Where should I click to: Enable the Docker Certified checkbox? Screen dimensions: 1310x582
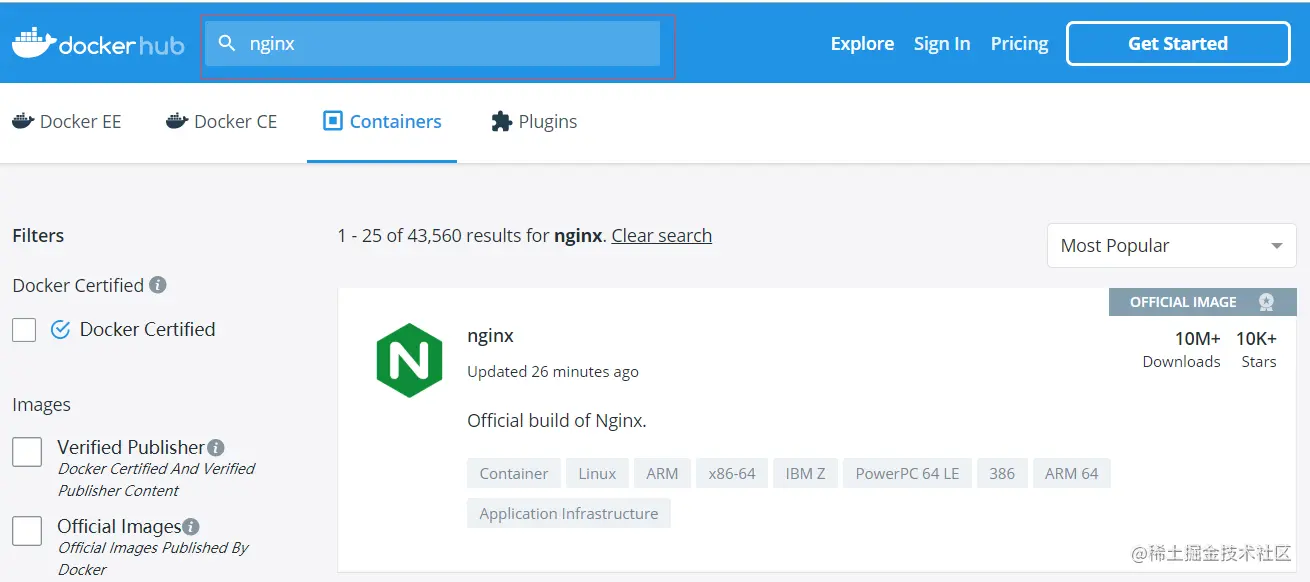(x=25, y=330)
